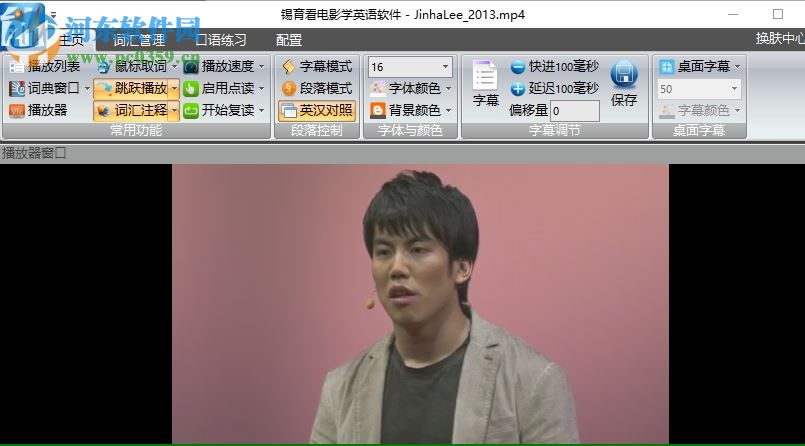Image resolution: width=805 pixels, height=446 pixels.
Task: Click the 开始复读 start repeat icon
Action: point(191,110)
